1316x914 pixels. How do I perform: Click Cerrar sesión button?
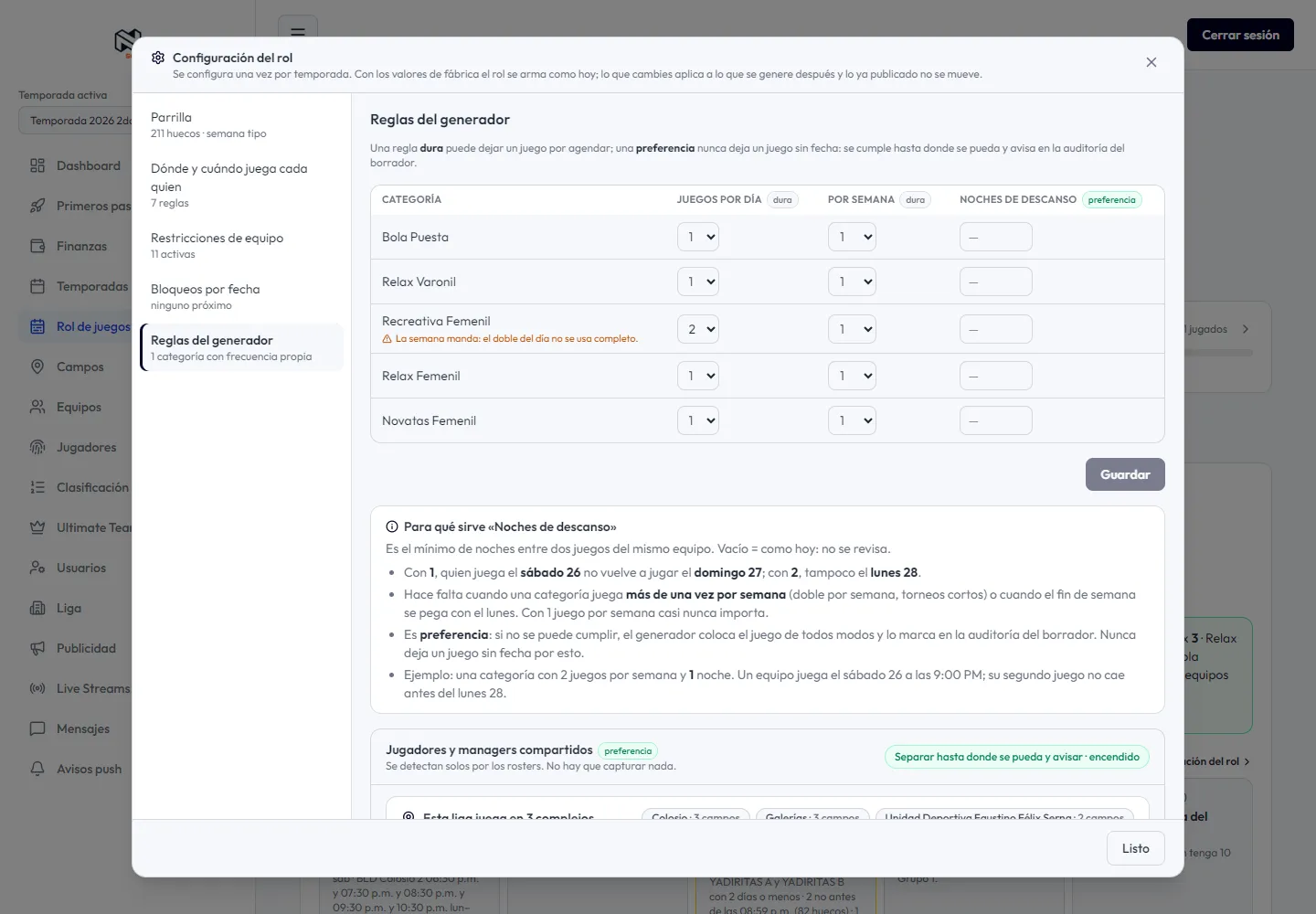(x=1240, y=35)
